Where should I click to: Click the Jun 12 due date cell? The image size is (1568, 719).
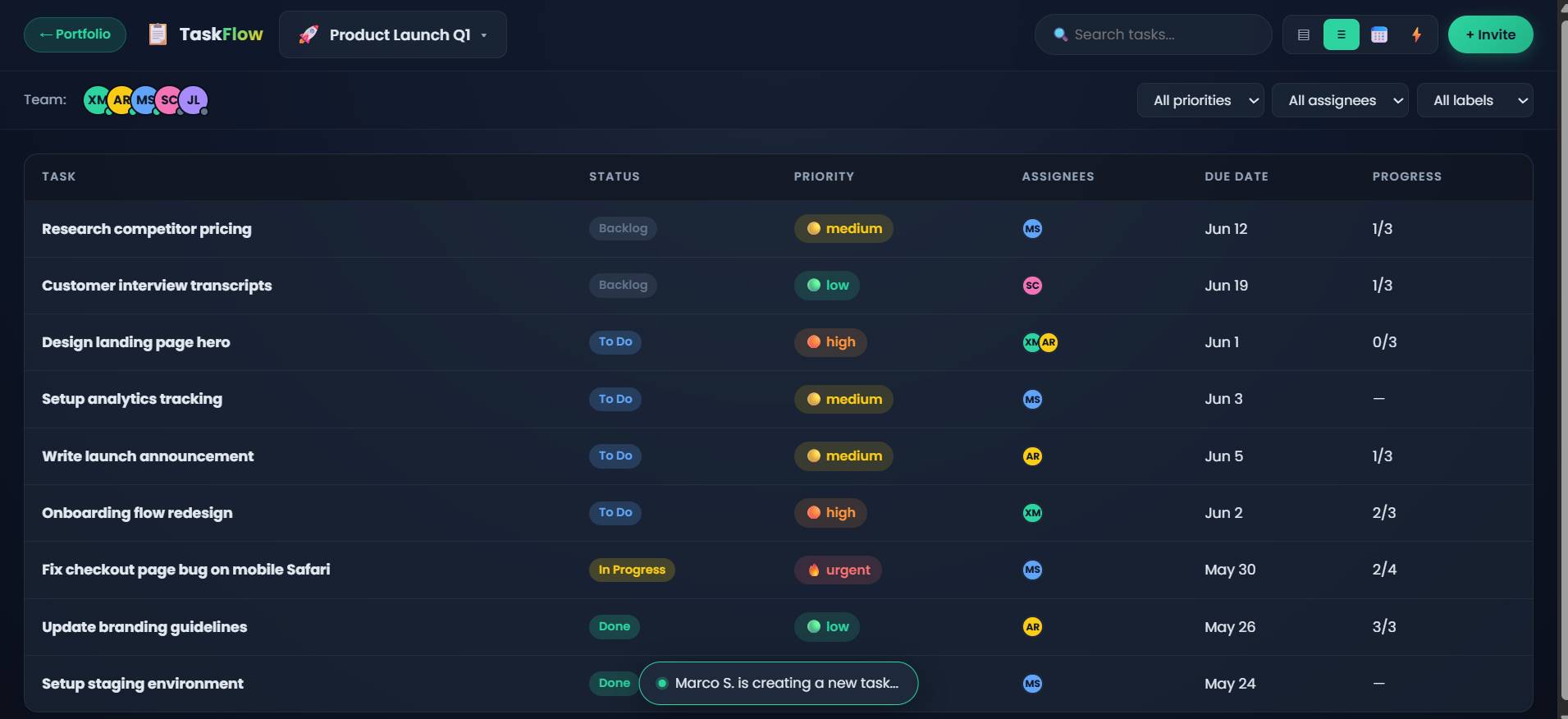(1226, 229)
